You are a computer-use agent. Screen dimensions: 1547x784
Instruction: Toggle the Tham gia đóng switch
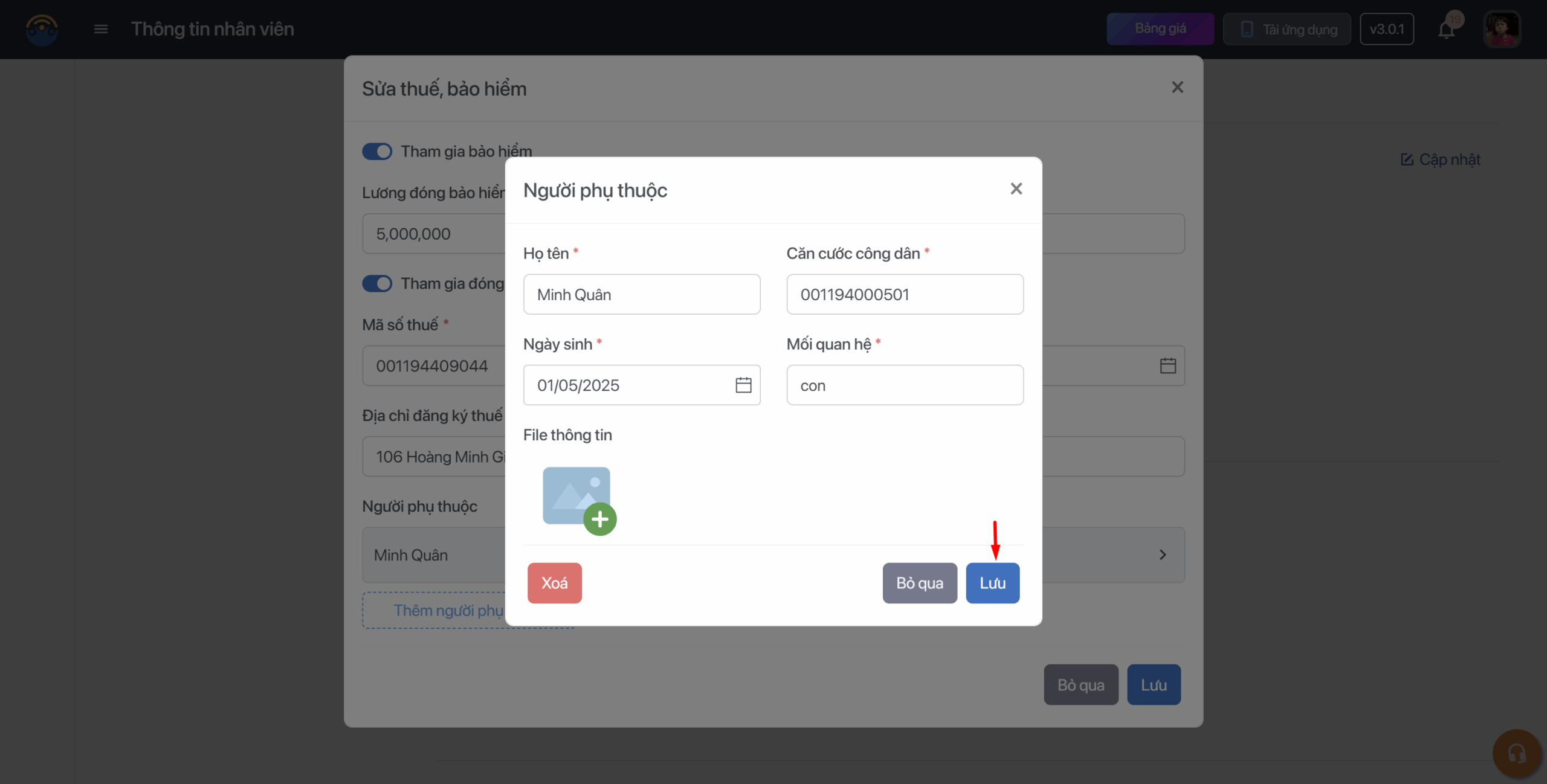(x=377, y=283)
